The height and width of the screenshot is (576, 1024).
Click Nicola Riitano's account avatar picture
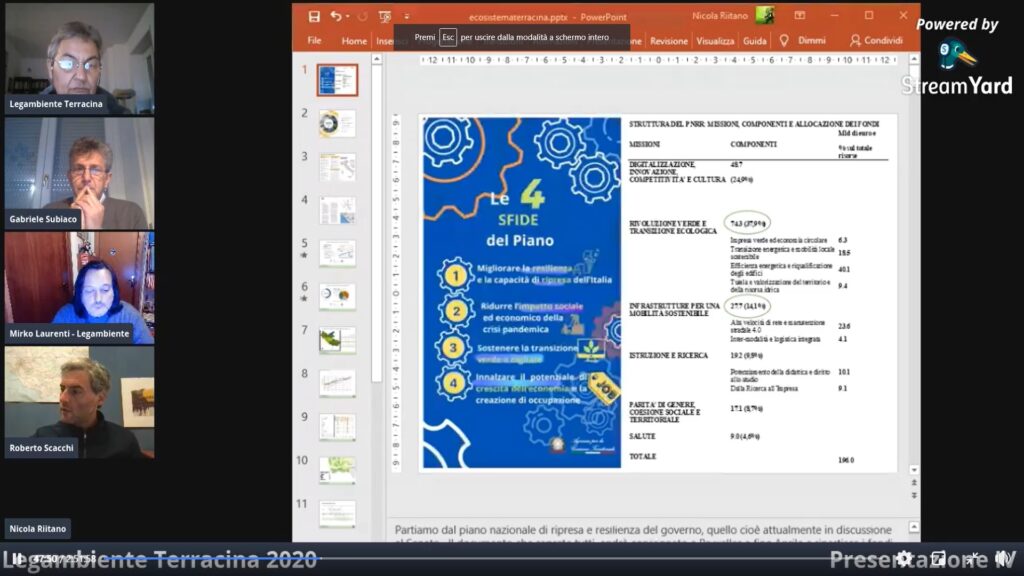pos(765,16)
